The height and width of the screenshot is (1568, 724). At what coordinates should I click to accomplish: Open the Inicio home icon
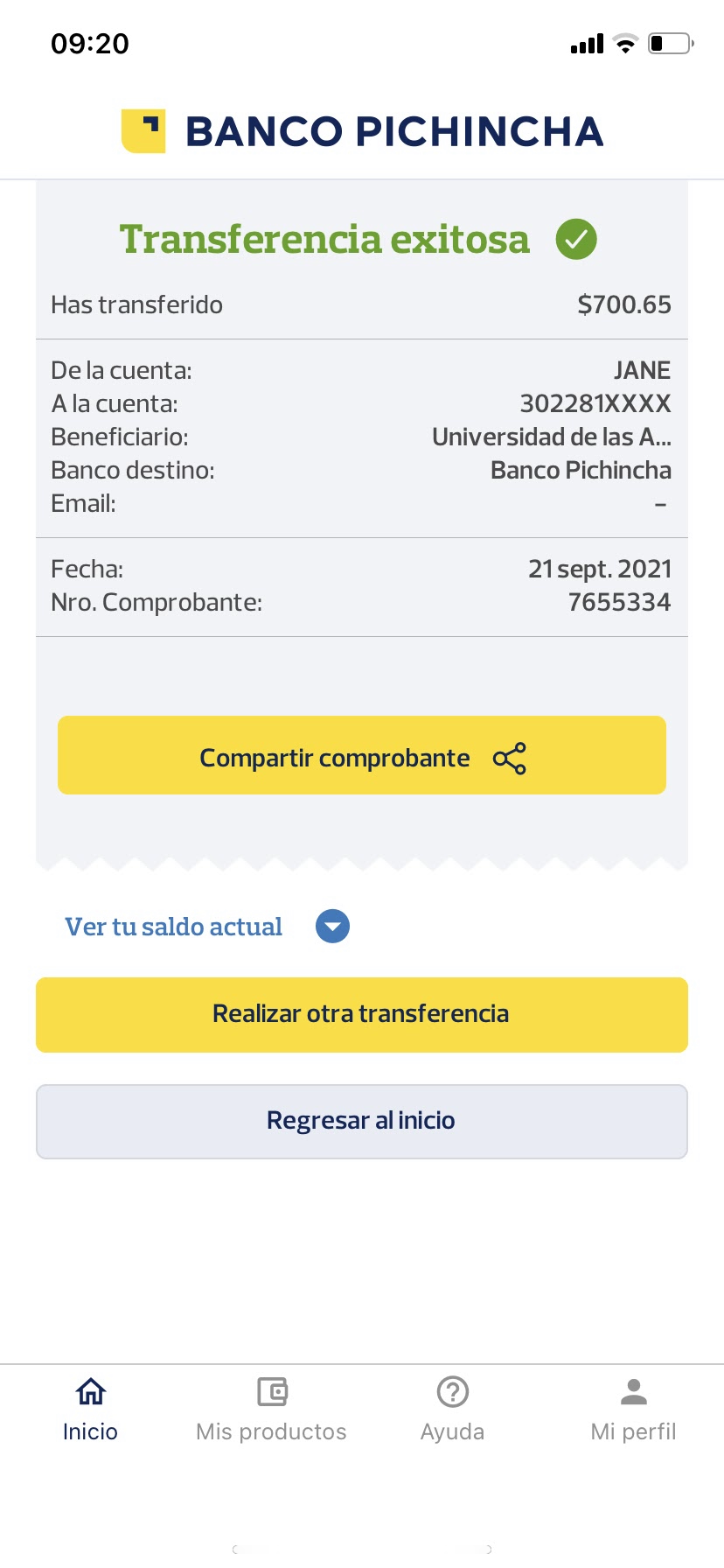90,1391
